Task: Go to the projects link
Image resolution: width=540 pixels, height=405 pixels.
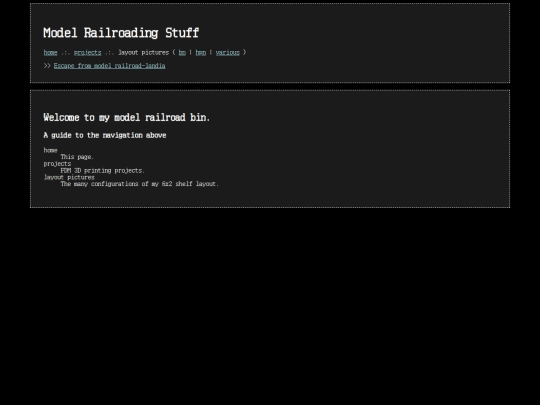Action: 87,52
